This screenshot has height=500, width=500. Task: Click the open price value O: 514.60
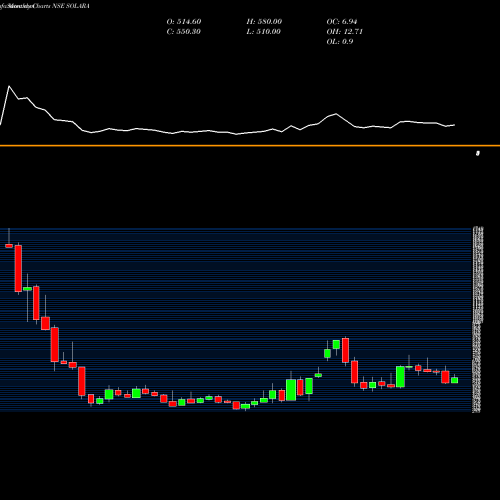pos(184,22)
